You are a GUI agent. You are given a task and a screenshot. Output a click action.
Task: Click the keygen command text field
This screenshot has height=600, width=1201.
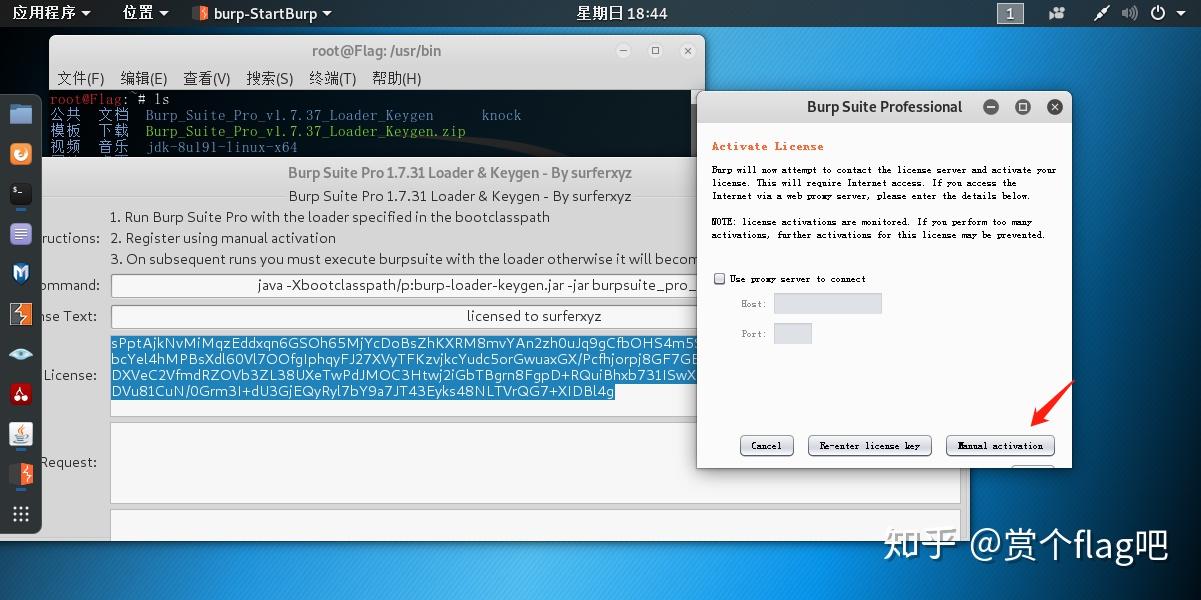tap(403, 285)
